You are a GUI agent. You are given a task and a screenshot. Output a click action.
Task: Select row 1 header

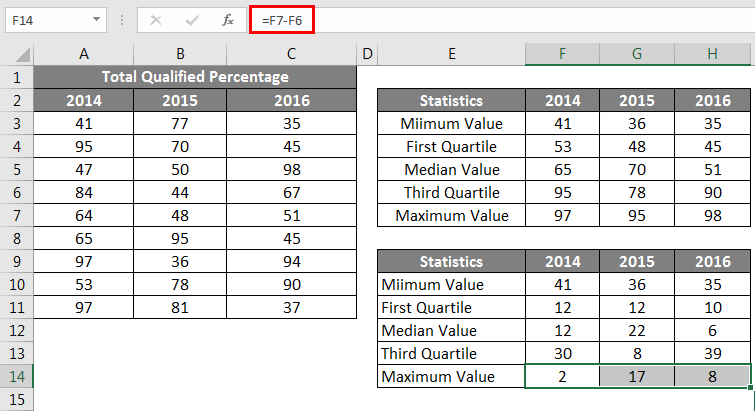pyautogui.click(x=17, y=77)
